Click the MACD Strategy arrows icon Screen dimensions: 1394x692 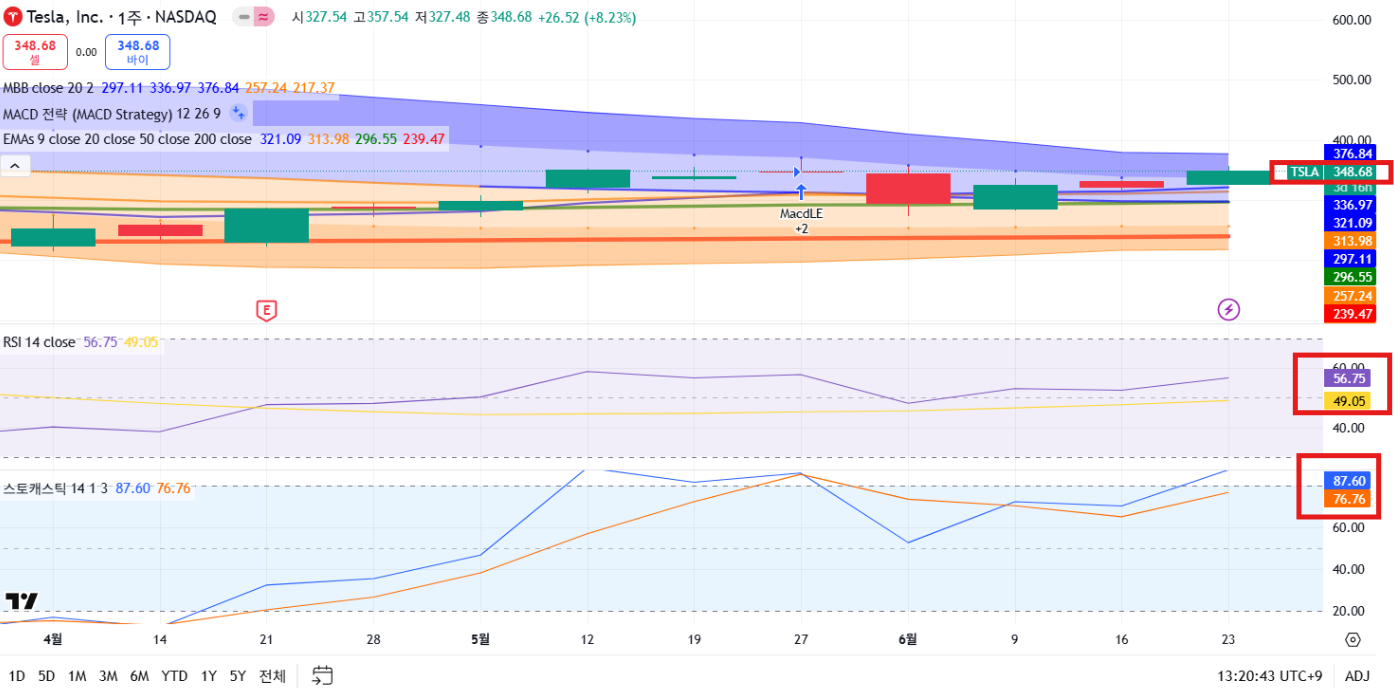[x=238, y=113]
